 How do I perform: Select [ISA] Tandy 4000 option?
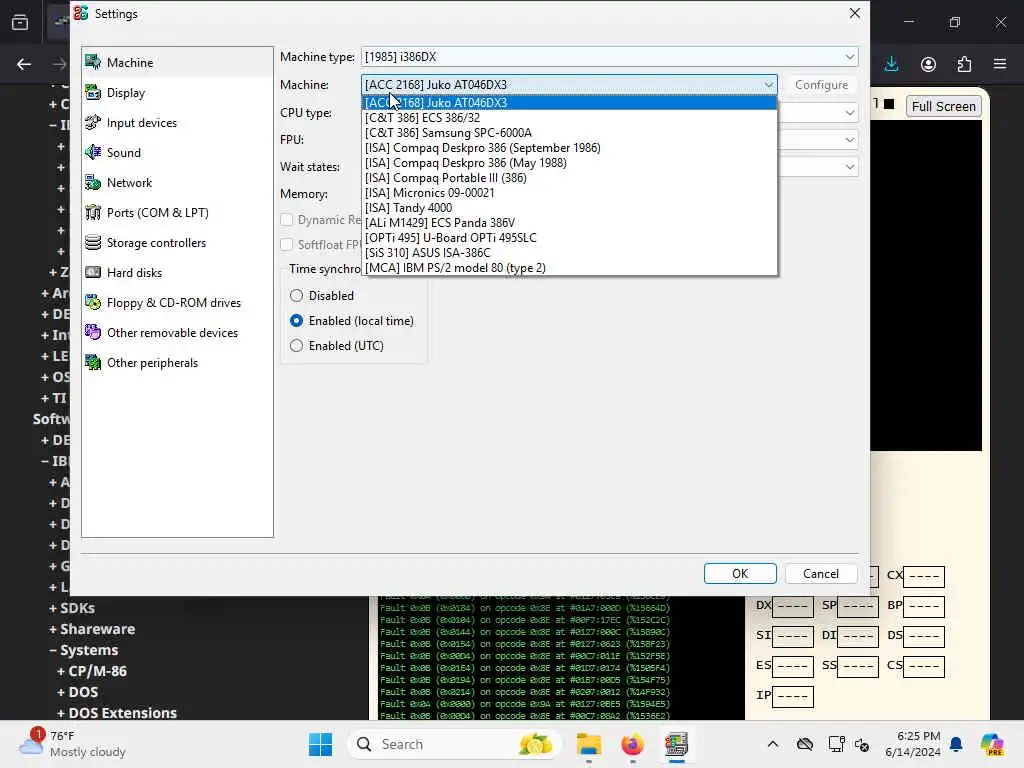coord(569,208)
